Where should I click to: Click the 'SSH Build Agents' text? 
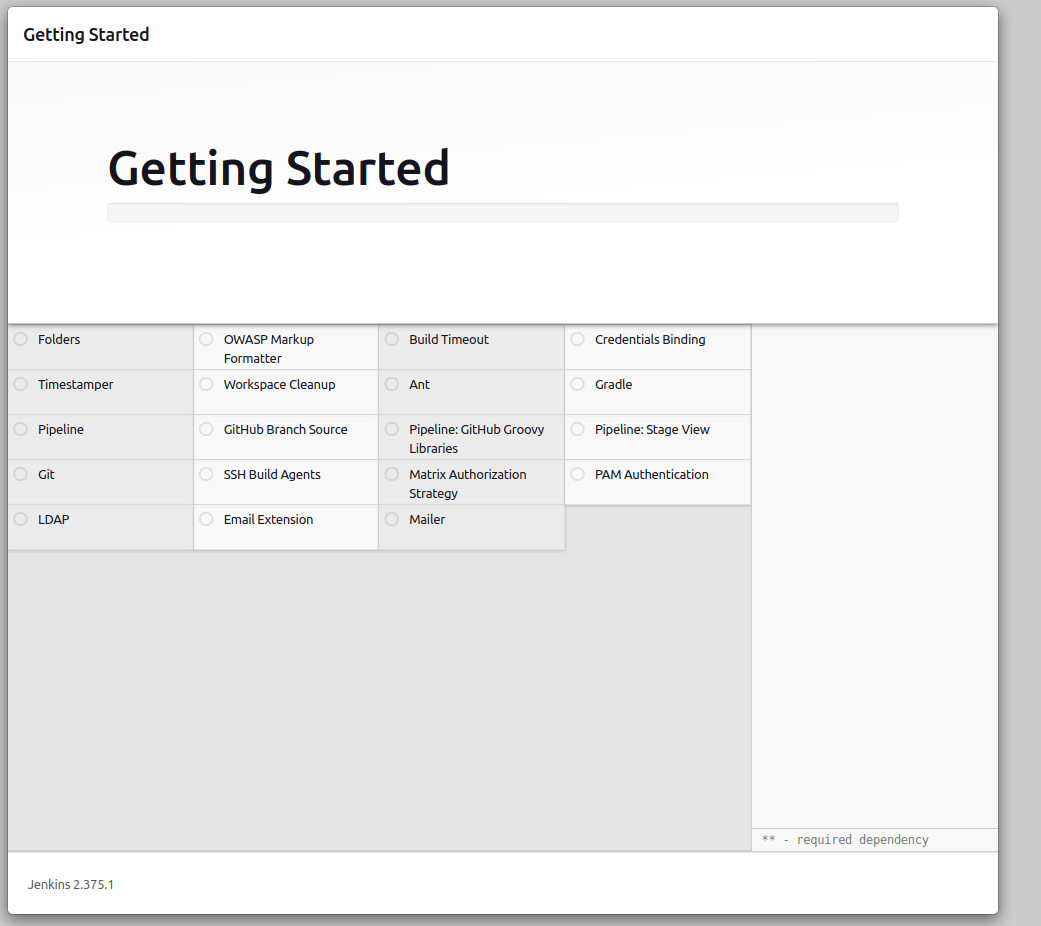pyautogui.click(x=272, y=475)
